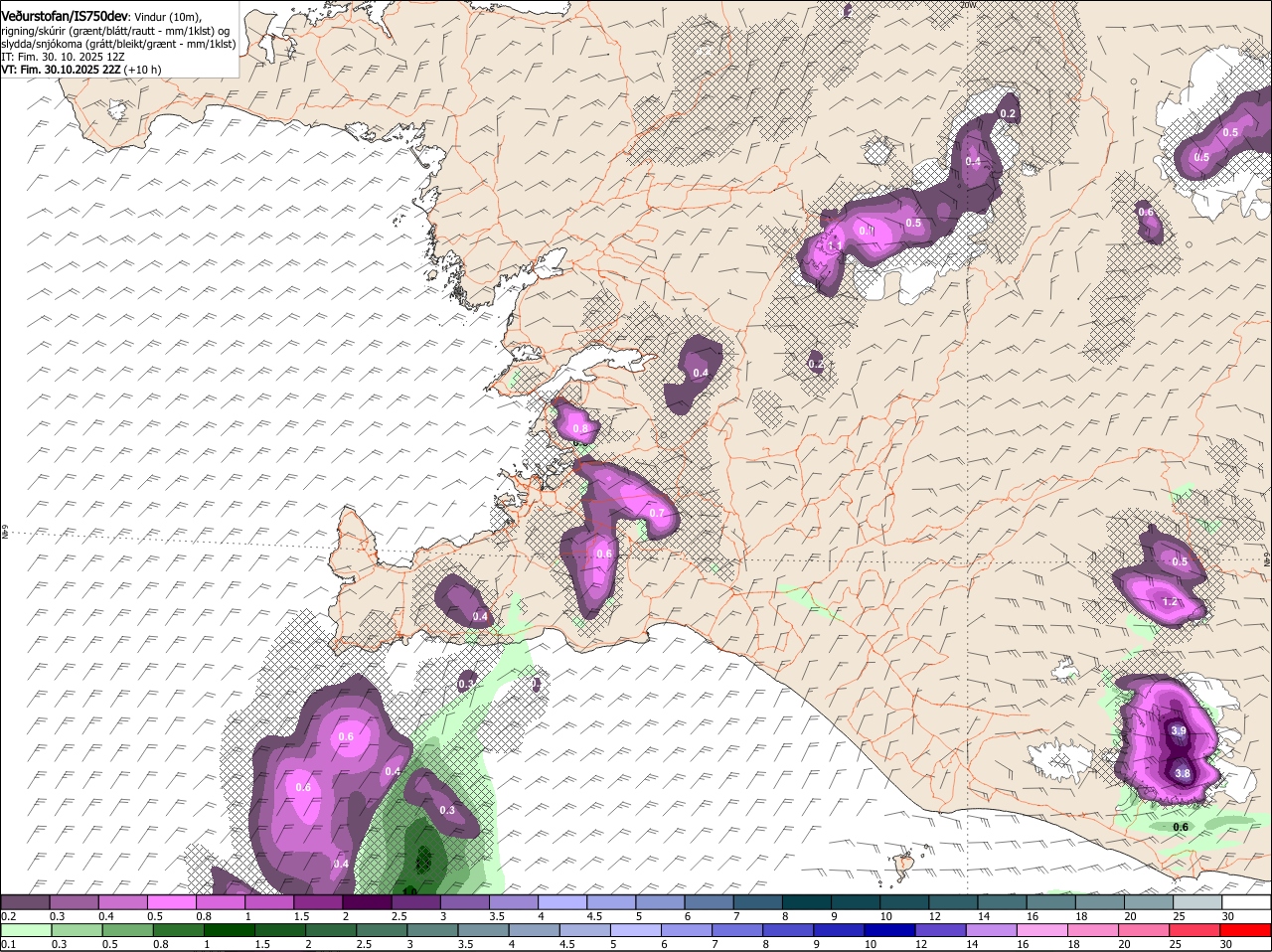Click the snow legend number 14
Screen dimensions: 1272x952
click(x=984, y=915)
